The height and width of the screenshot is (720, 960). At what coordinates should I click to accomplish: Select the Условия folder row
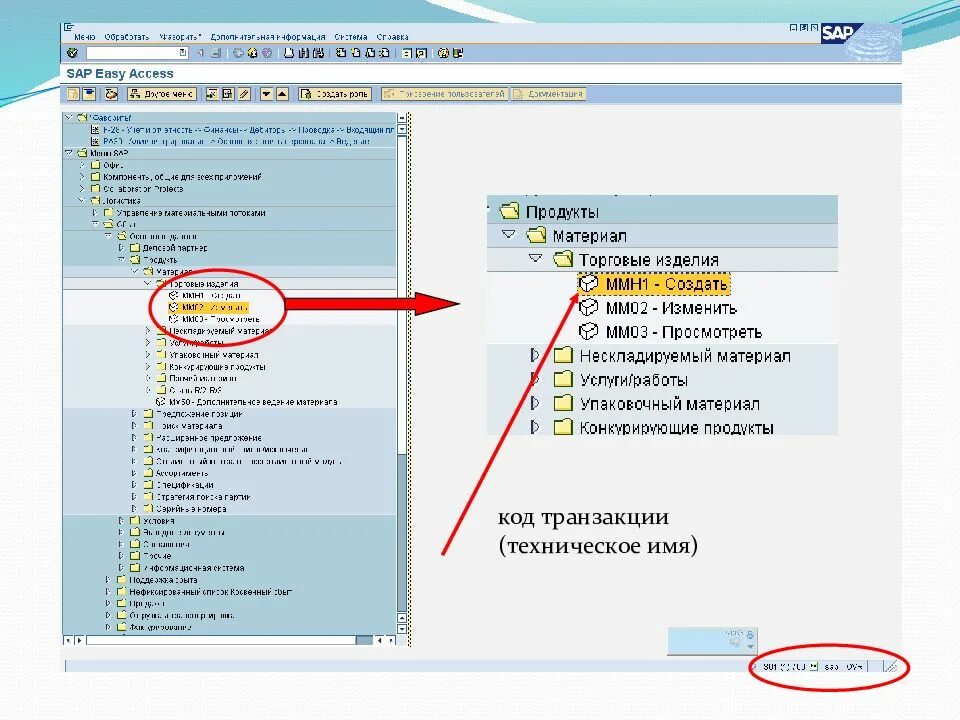point(153,520)
